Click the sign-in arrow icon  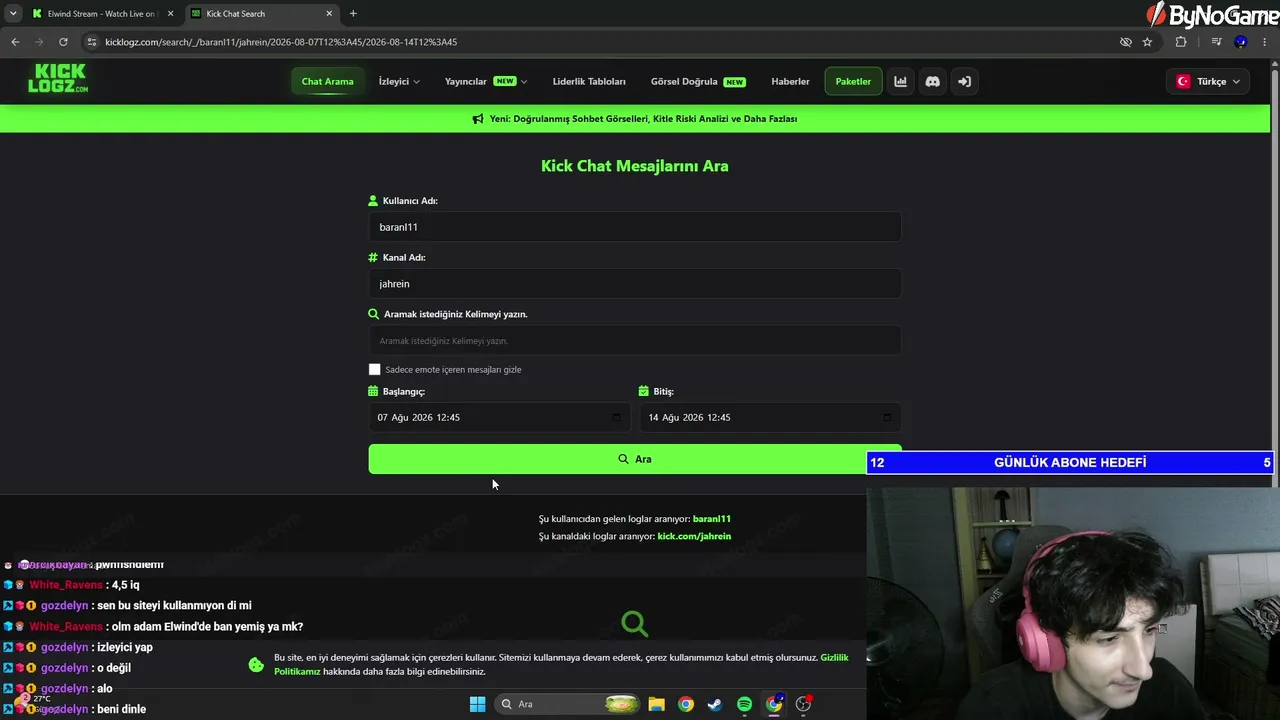point(964,82)
